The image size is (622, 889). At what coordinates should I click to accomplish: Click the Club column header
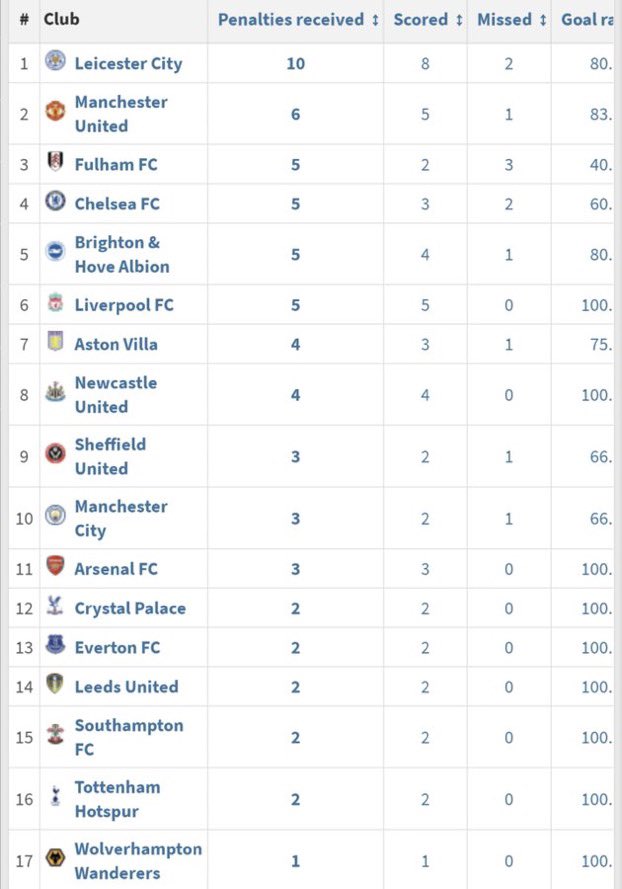click(62, 19)
